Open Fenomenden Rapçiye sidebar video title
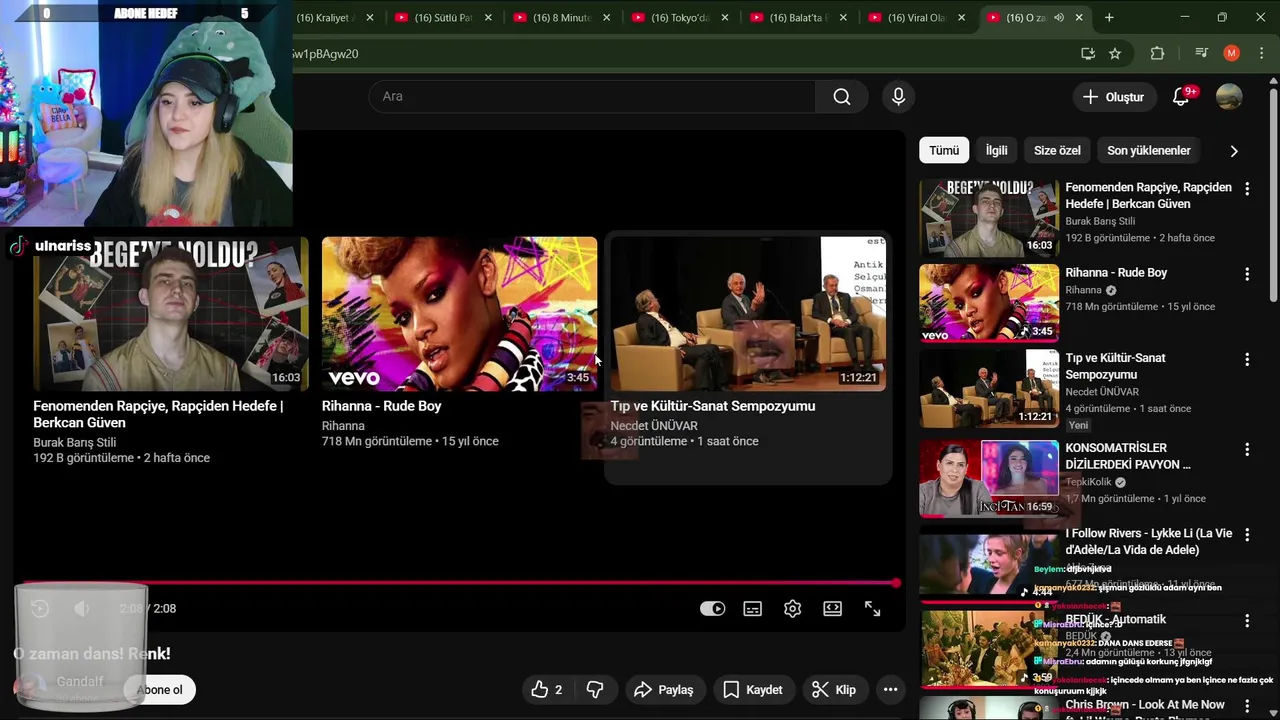Screen dimensions: 1280x720 [x=1148, y=196]
